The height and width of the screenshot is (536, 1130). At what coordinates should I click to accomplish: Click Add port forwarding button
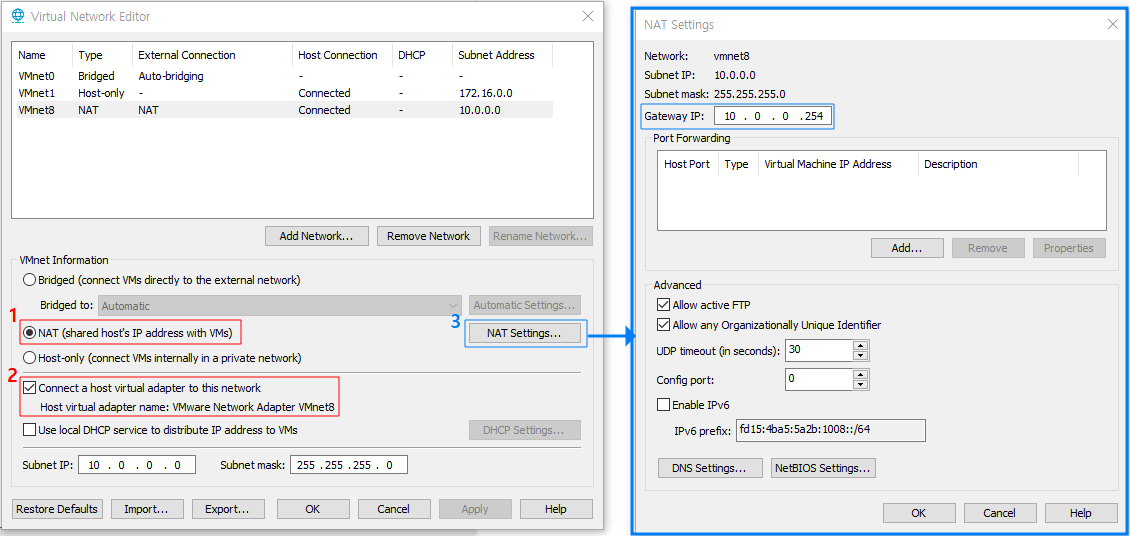[907, 248]
